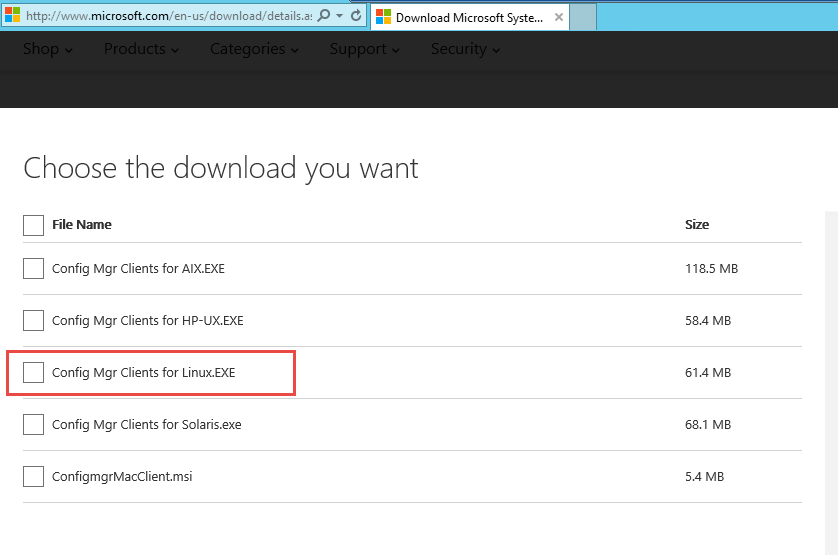Click the ConfigmgrMacClient.msi file name text
Screen dimensions: 838x559
(x=122, y=476)
